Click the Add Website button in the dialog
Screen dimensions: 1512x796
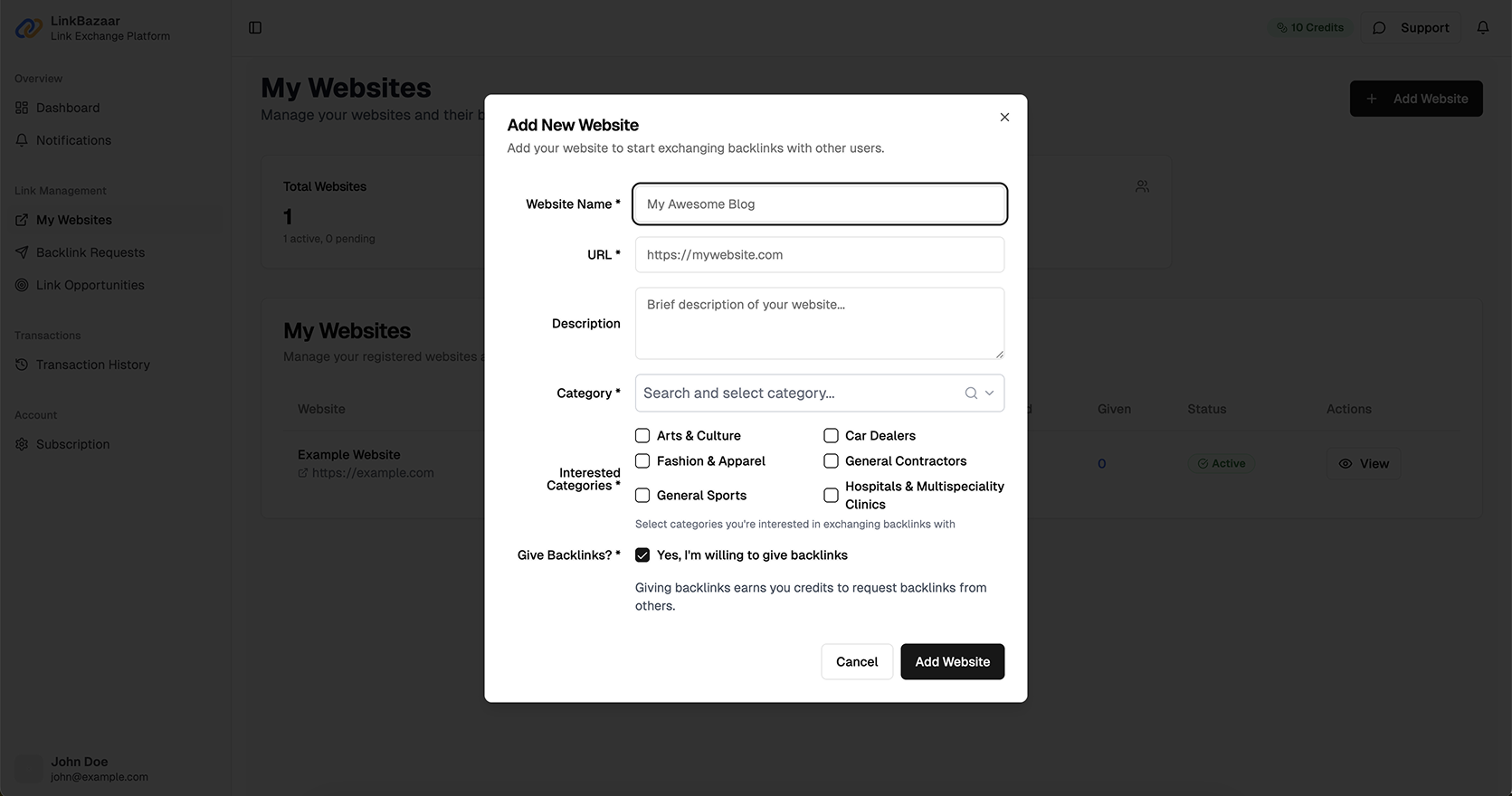(952, 661)
